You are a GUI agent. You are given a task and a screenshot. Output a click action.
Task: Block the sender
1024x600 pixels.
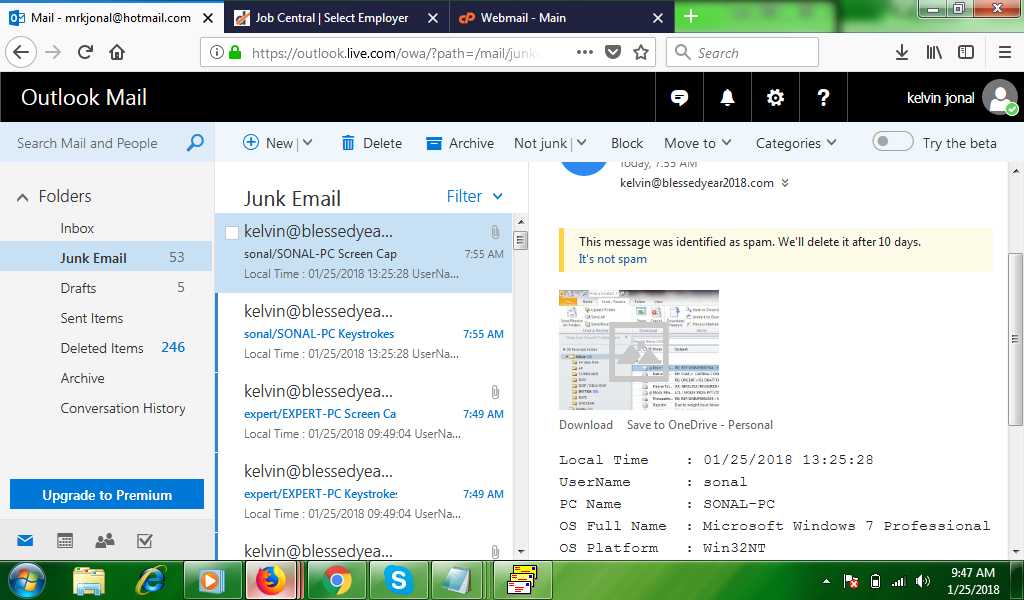pos(627,143)
